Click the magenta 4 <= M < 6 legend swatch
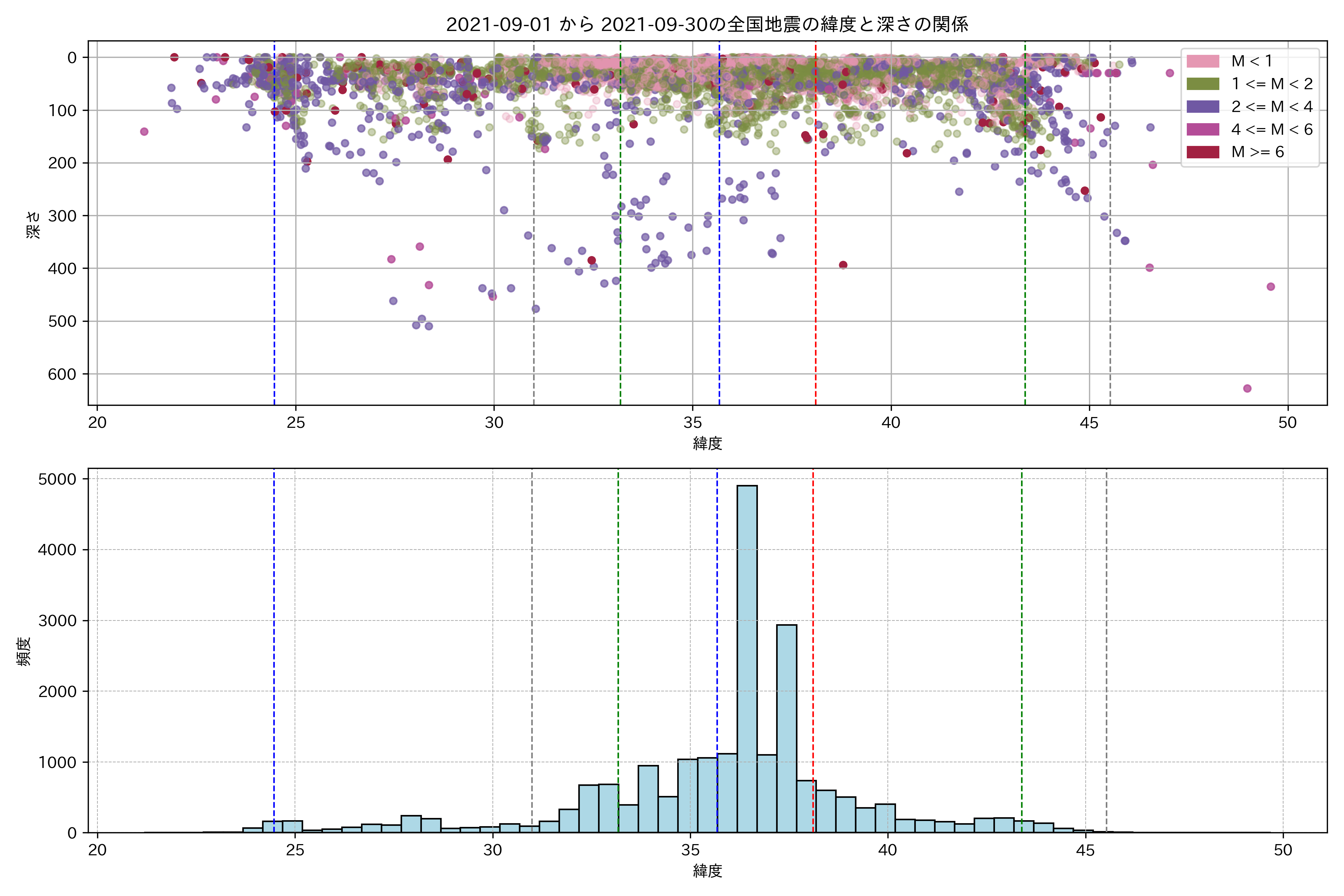The image size is (1344, 896). coord(1203,130)
